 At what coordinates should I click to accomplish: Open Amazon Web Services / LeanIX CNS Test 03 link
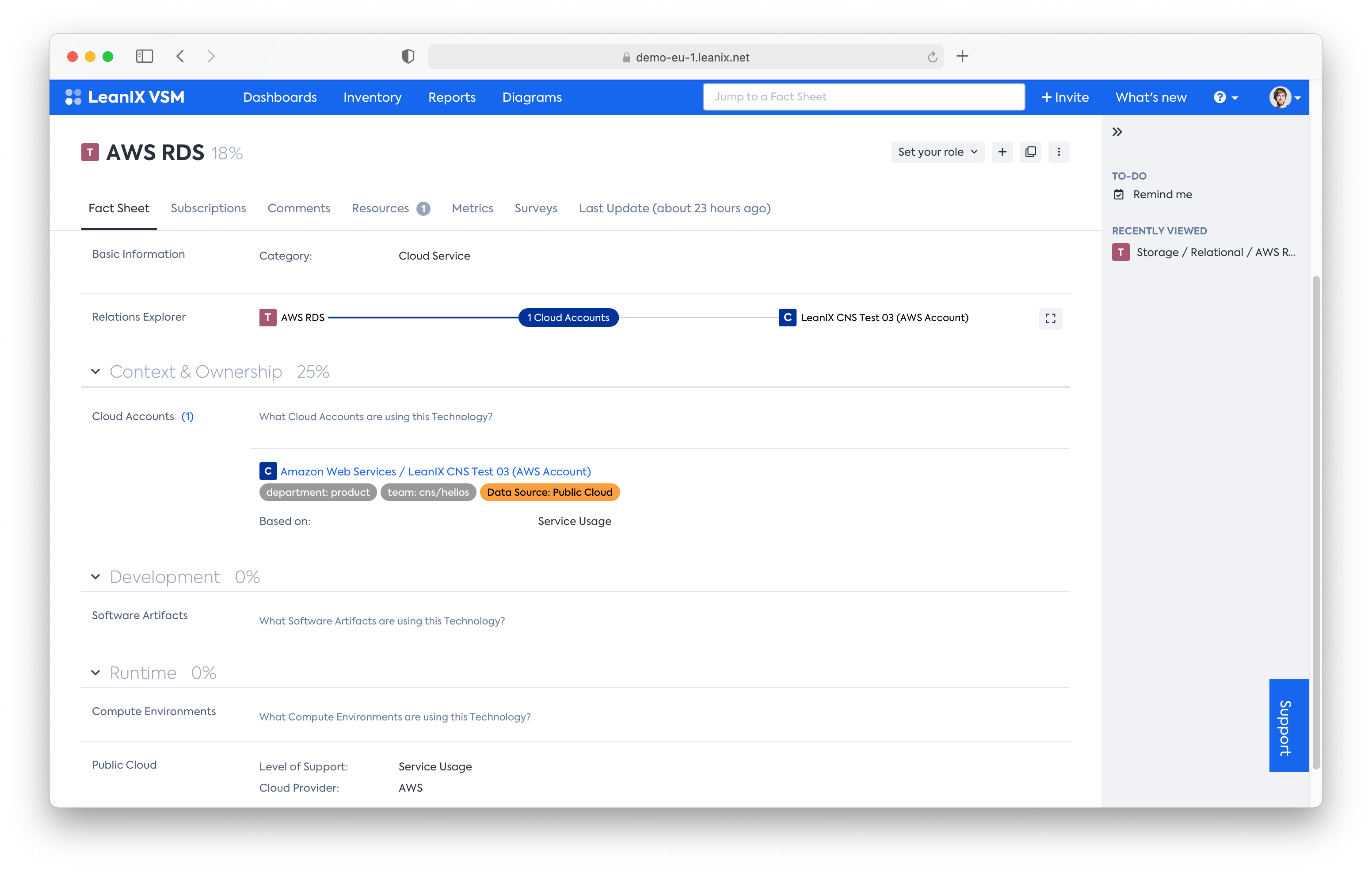(x=435, y=471)
